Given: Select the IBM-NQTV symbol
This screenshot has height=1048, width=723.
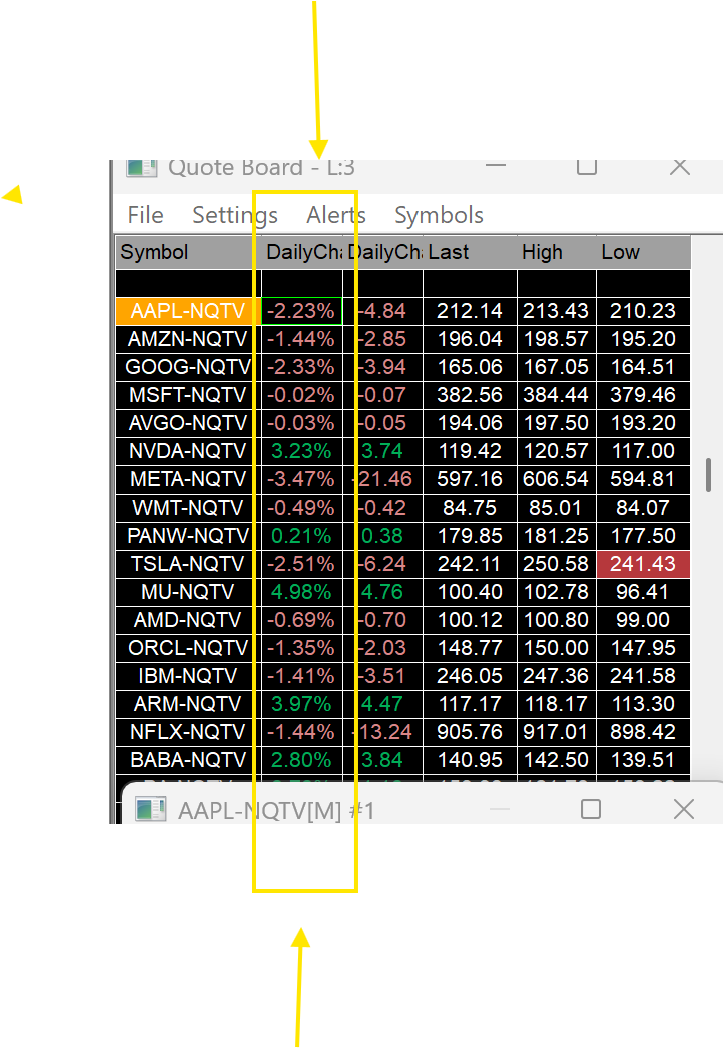Looking at the screenshot, I should (188, 676).
